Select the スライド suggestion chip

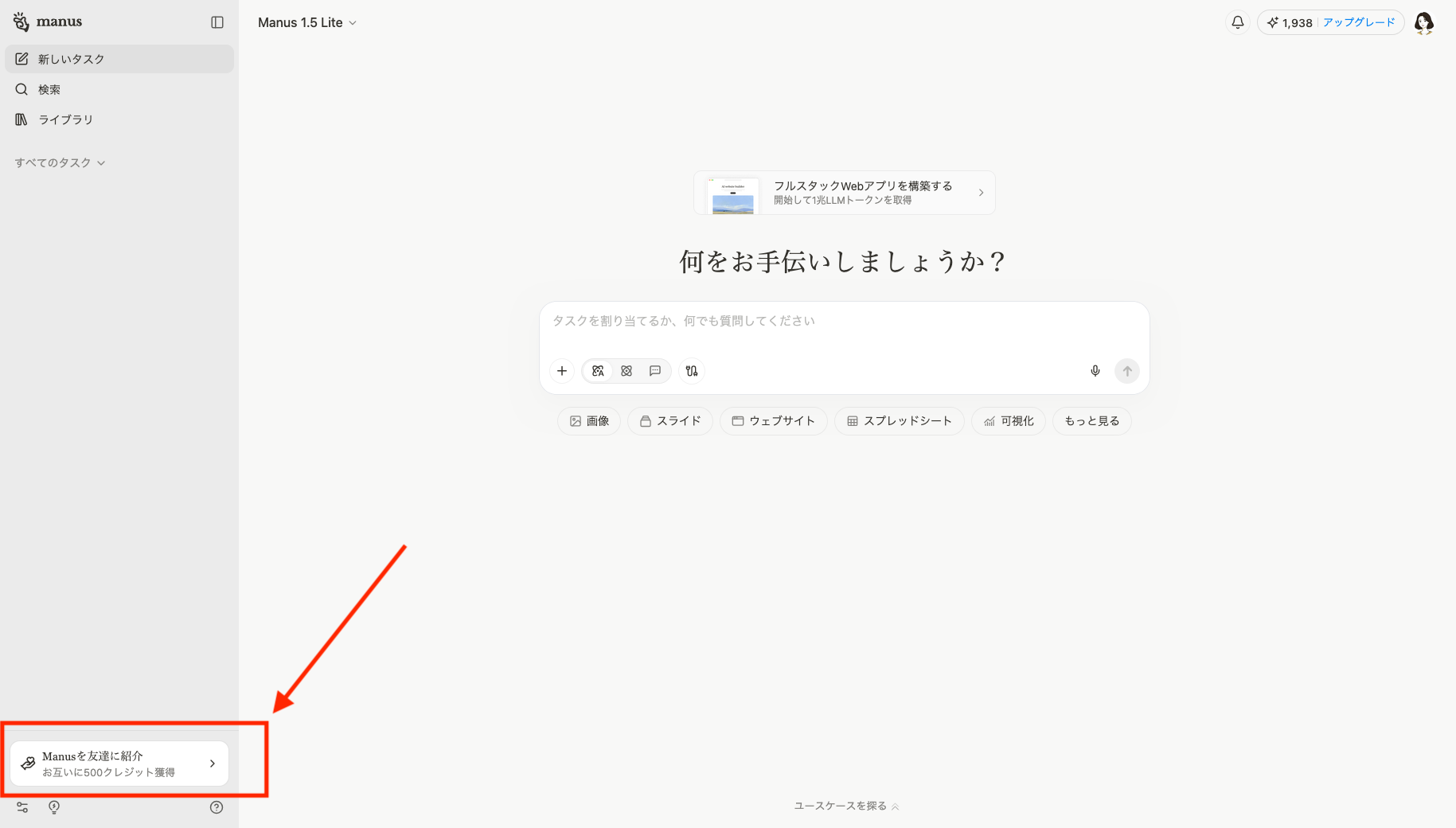coord(669,421)
